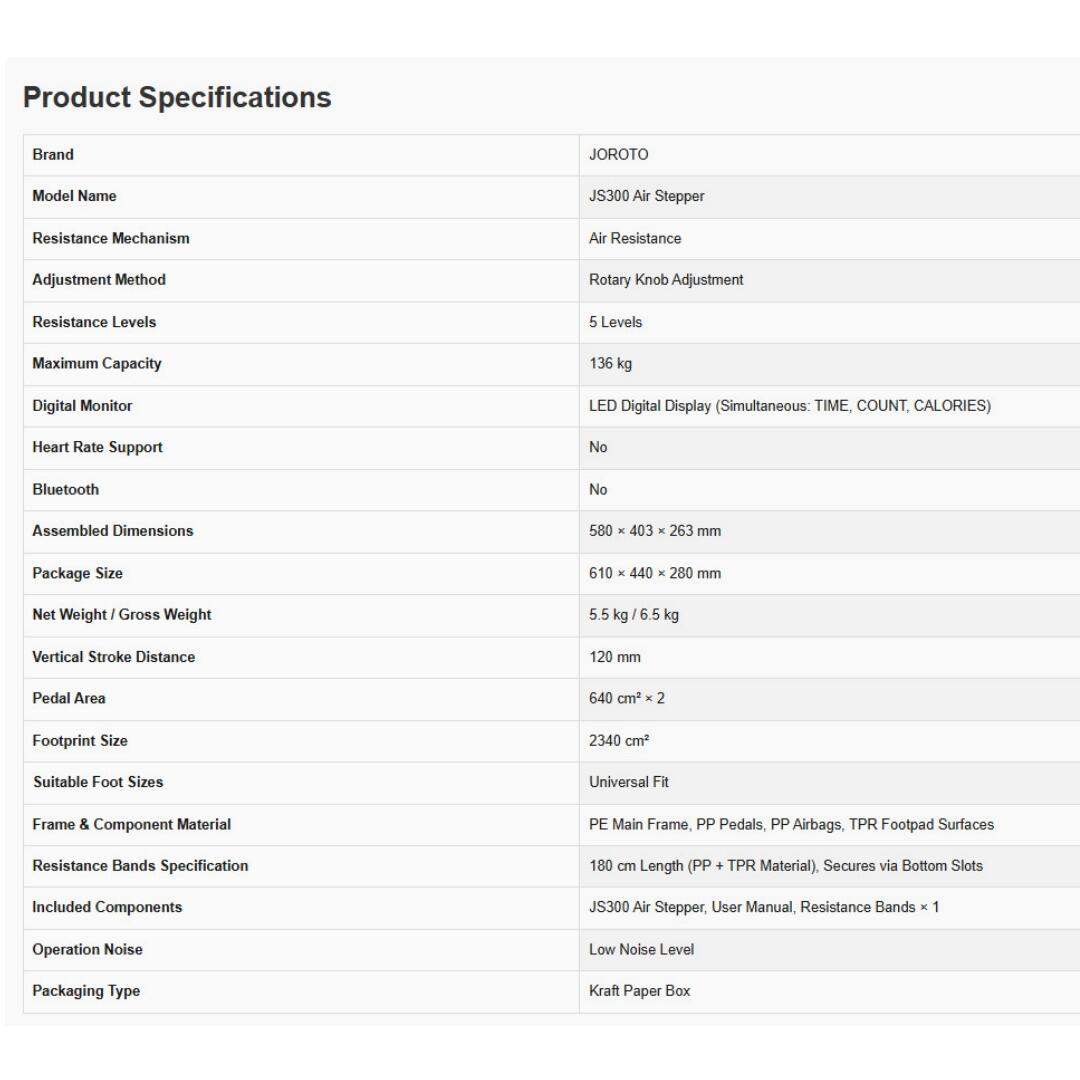Select the 136 kg maximum capacity value

point(610,364)
